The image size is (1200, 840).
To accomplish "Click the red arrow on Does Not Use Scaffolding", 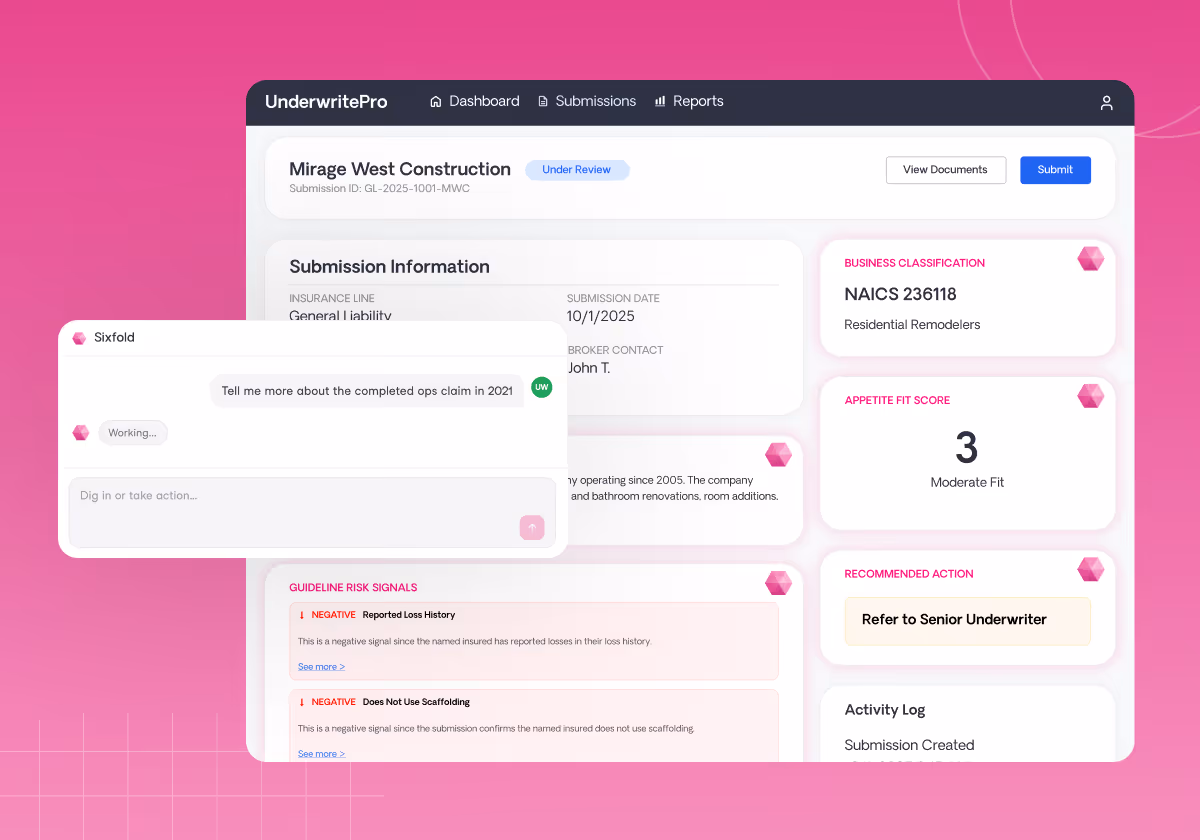I will point(302,702).
